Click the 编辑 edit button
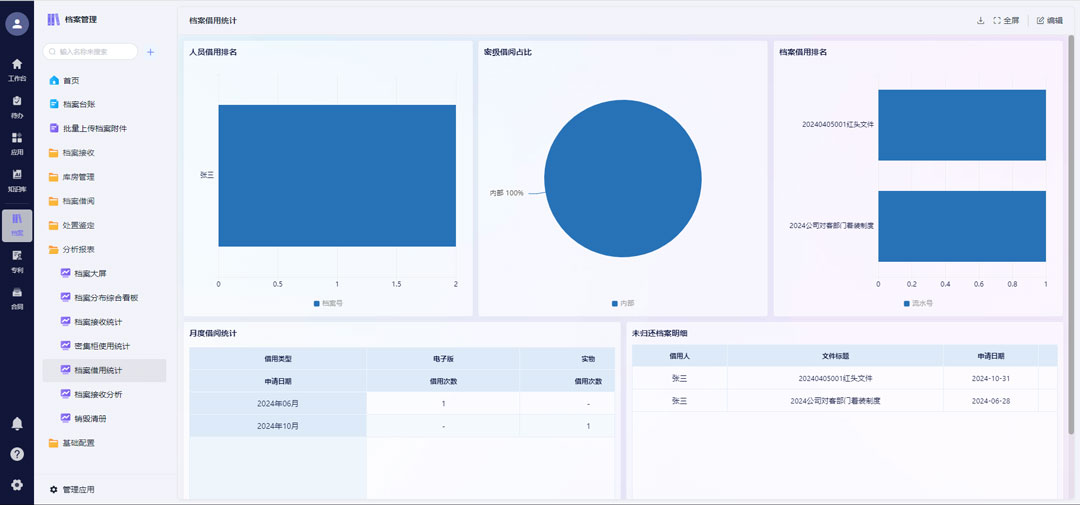The width and height of the screenshot is (1080, 505). coord(1049,20)
